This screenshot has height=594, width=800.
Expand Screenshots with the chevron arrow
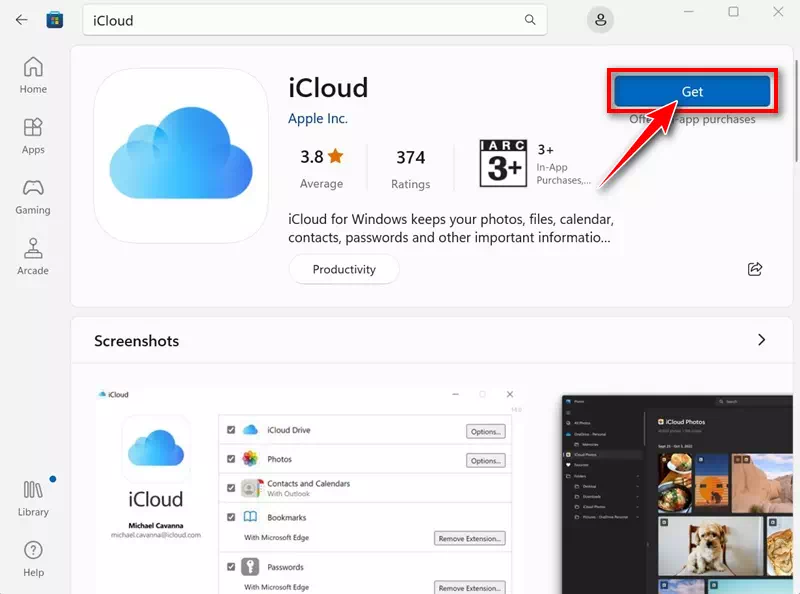point(761,340)
